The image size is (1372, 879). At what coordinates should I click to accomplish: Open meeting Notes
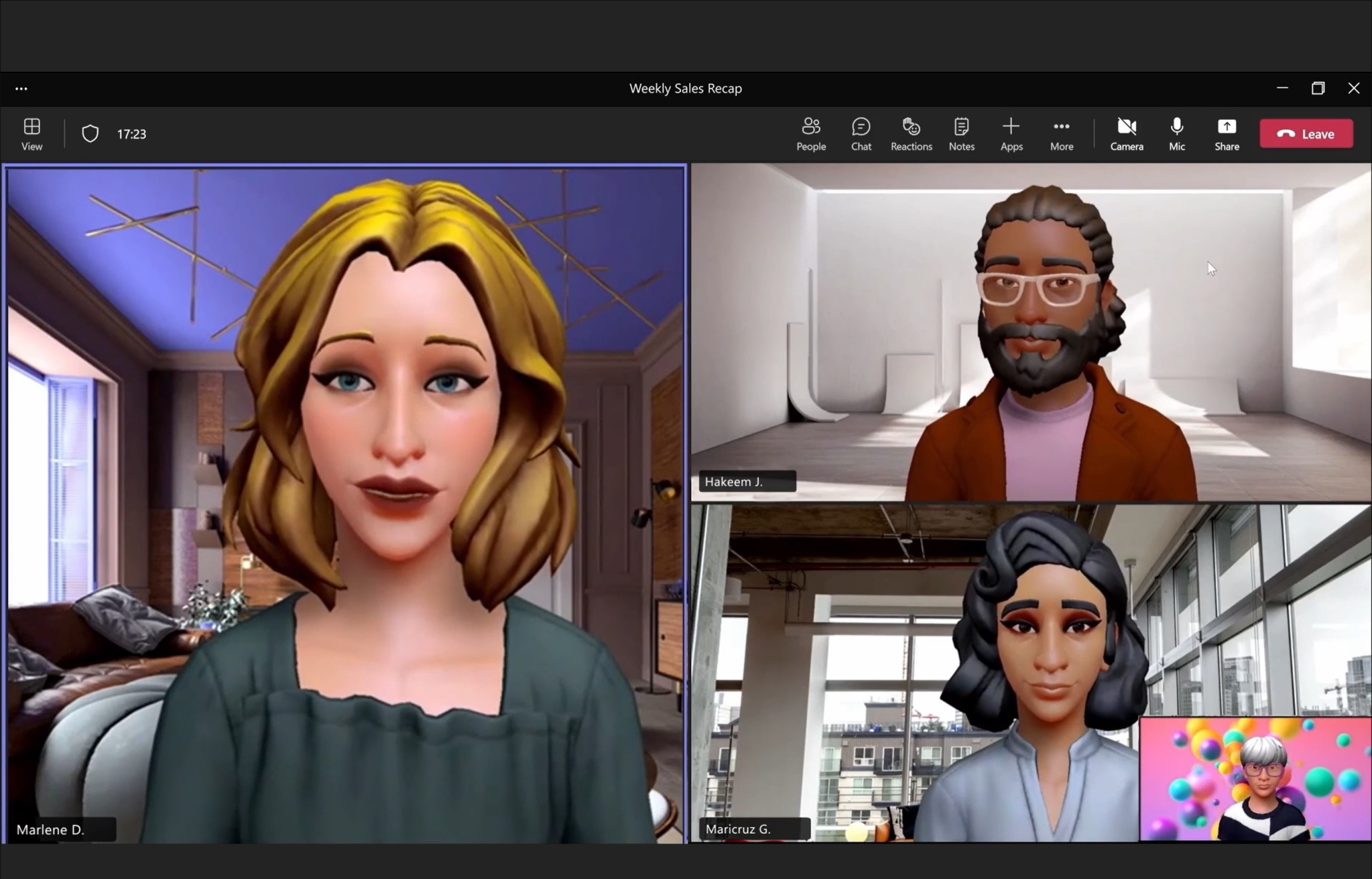pyautogui.click(x=961, y=133)
